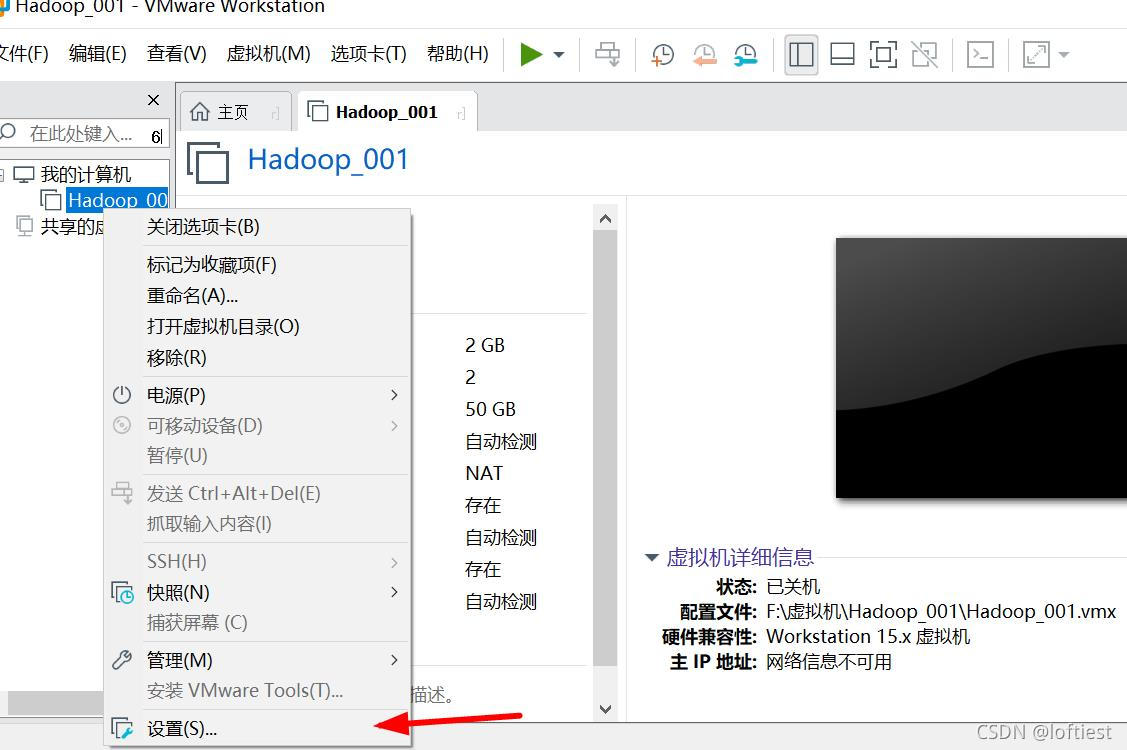The height and width of the screenshot is (750, 1127).
Task: Click 捕获屏幕 (C) menu entry
Action: (x=257, y=623)
